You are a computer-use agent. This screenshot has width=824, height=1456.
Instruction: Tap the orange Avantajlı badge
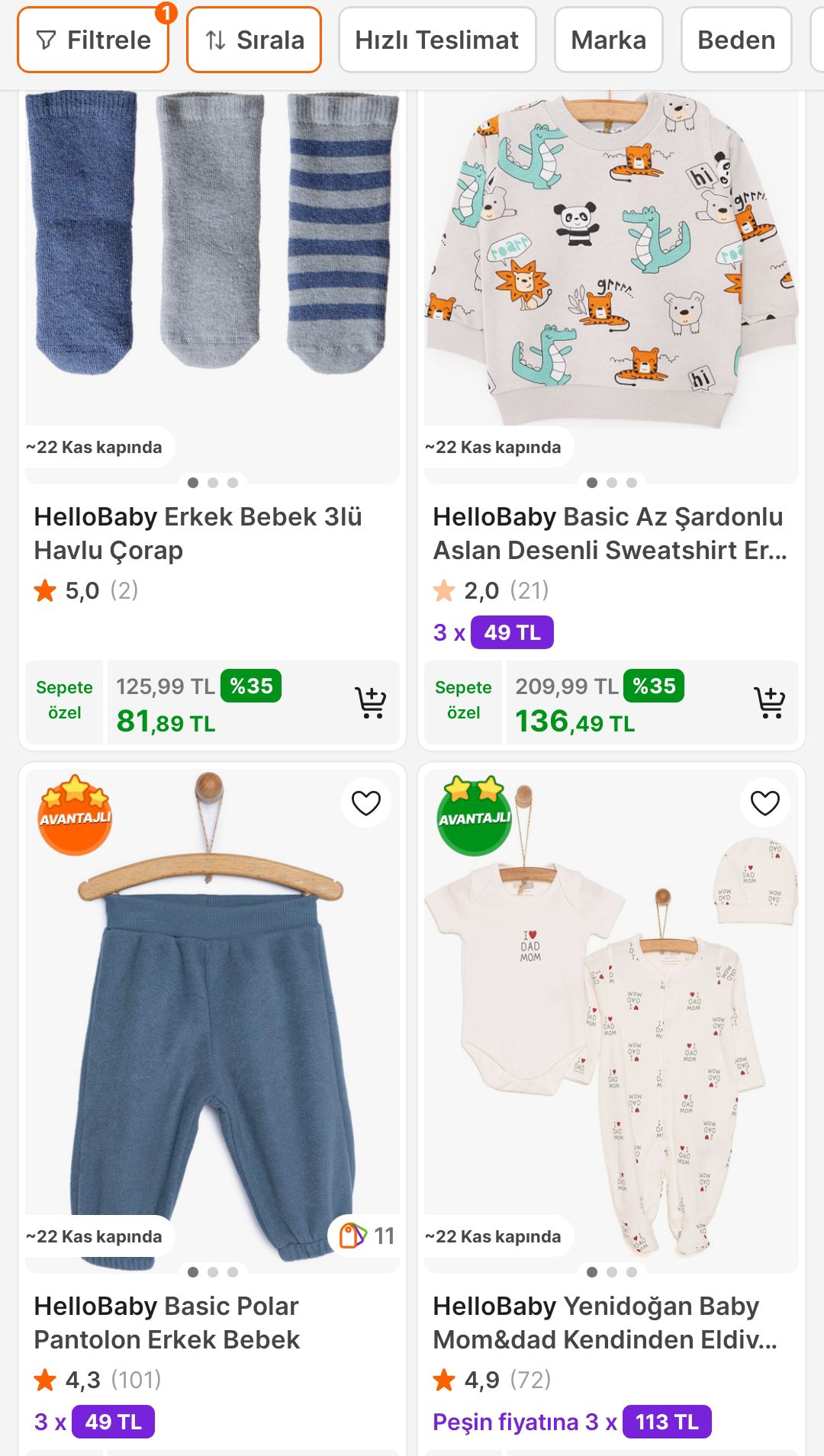point(75,815)
